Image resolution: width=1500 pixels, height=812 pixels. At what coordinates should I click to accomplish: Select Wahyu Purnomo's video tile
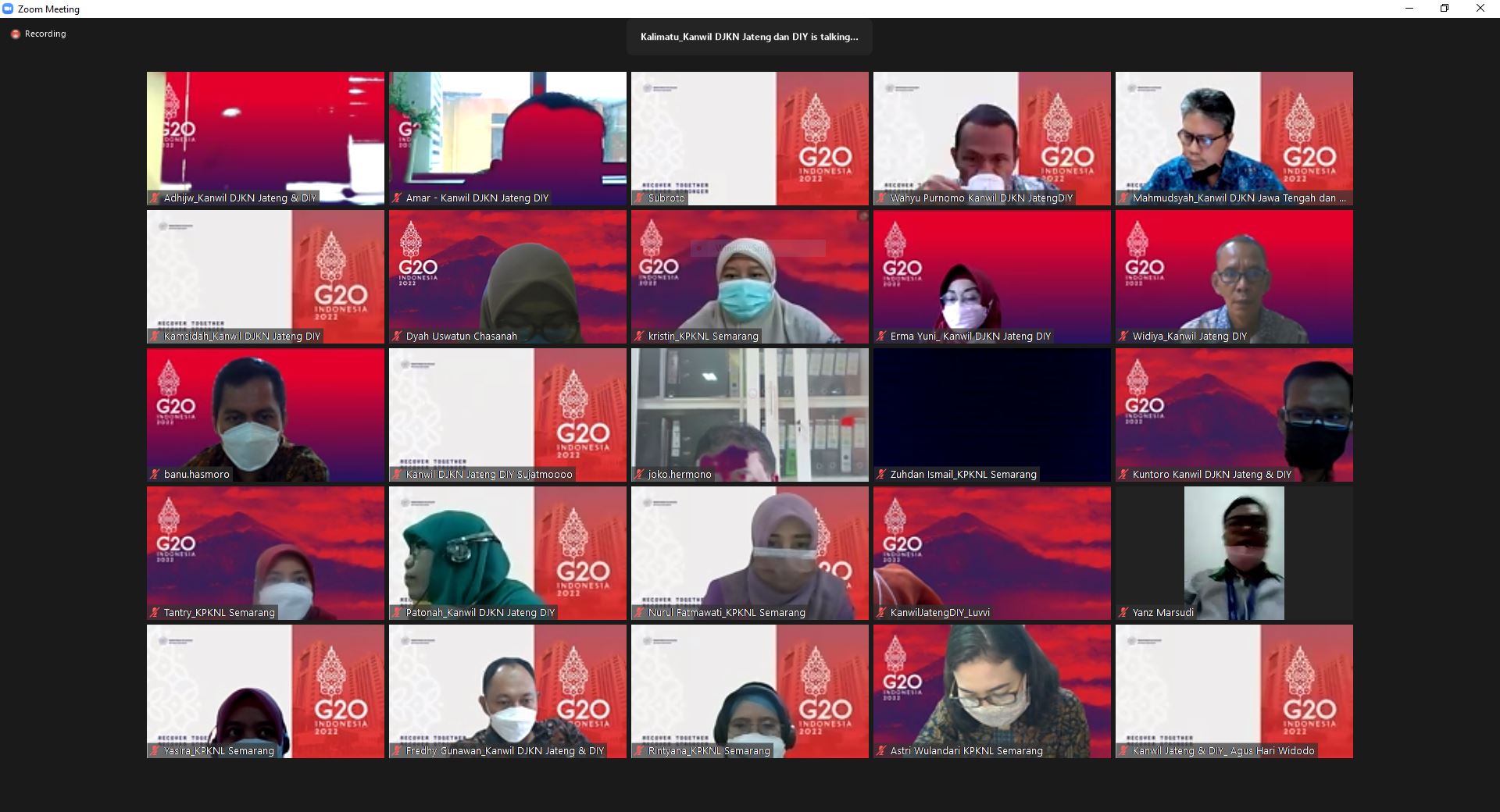991,133
